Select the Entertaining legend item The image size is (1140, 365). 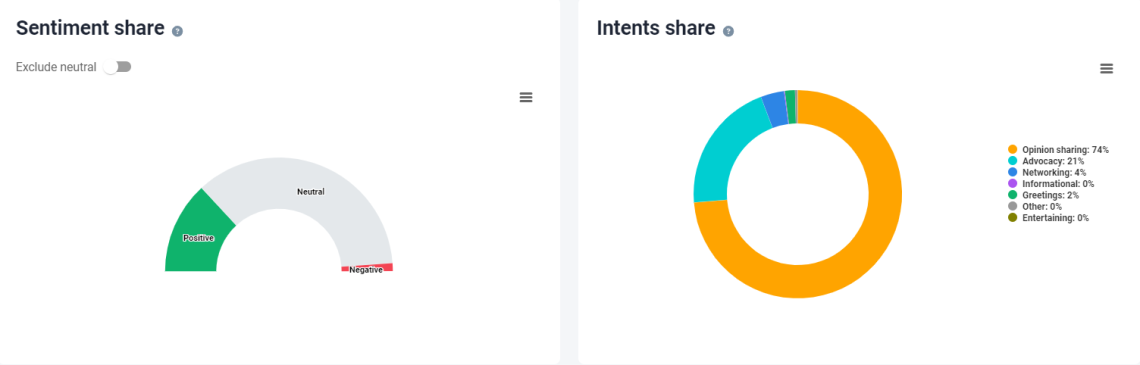pos(1048,217)
